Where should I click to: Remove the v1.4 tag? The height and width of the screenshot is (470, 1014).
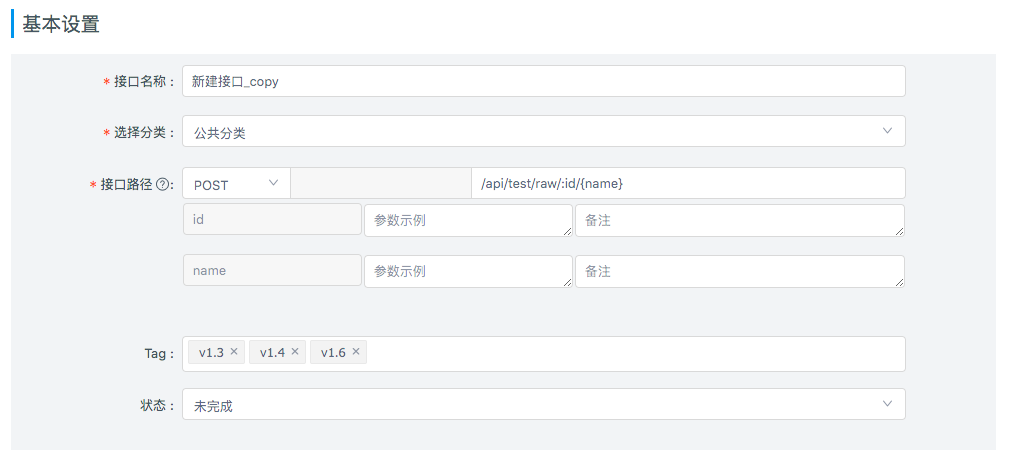coord(295,352)
